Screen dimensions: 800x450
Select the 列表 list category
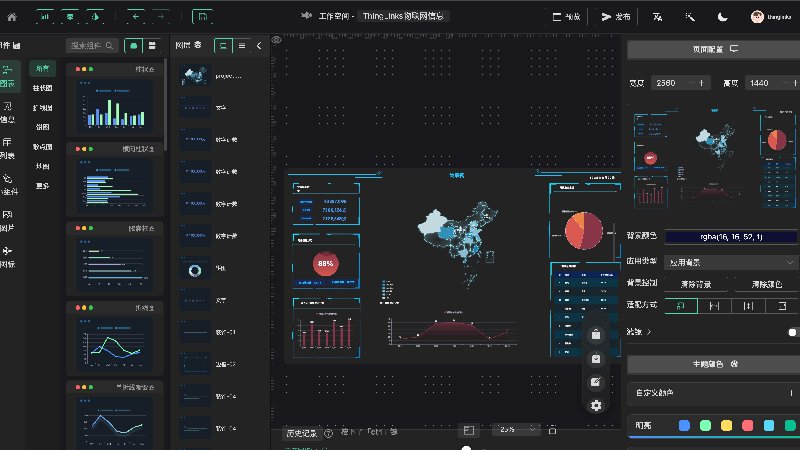click(x=8, y=148)
